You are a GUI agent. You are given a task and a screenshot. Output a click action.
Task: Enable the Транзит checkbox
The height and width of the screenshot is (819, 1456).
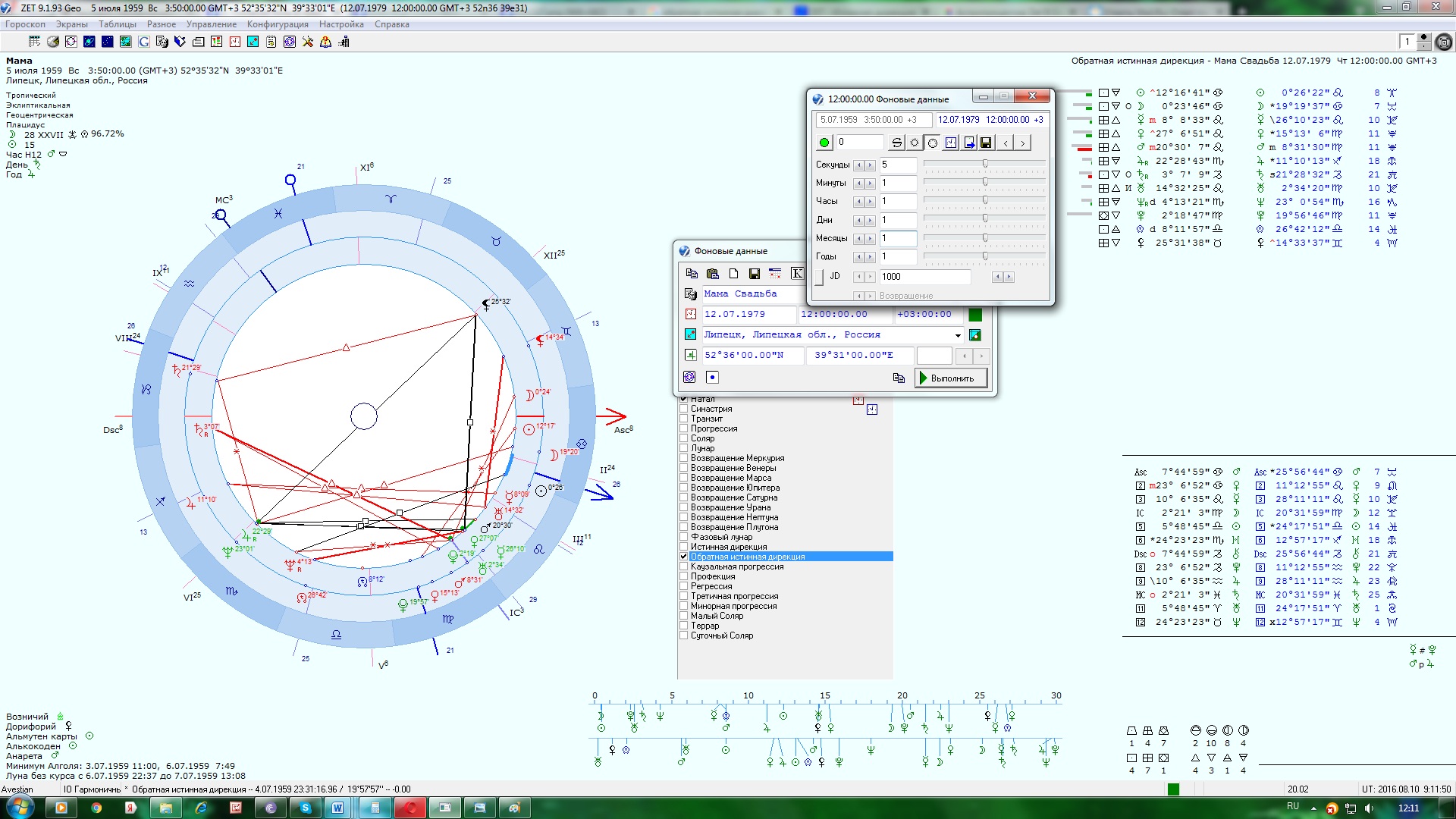[x=684, y=419]
